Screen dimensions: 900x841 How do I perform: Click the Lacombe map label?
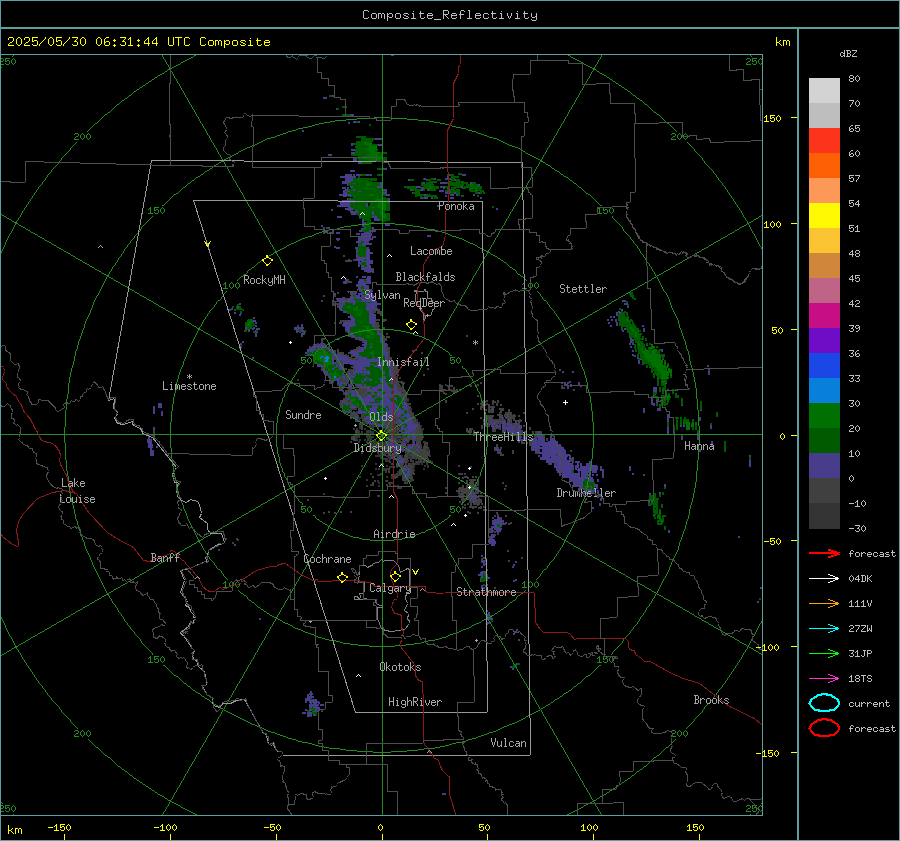(x=431, y=251)
